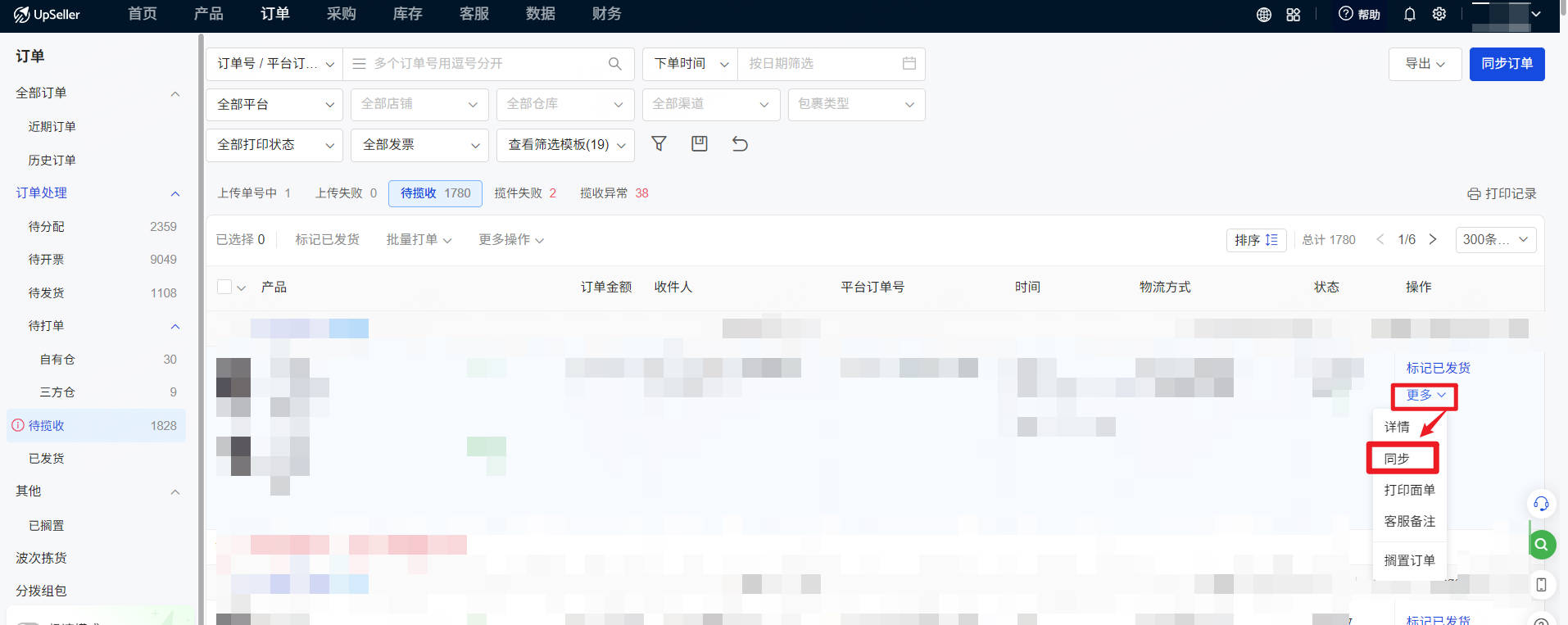Collapse the 其他 sidebar section
Screen dimensions: 1568x625
174,491
